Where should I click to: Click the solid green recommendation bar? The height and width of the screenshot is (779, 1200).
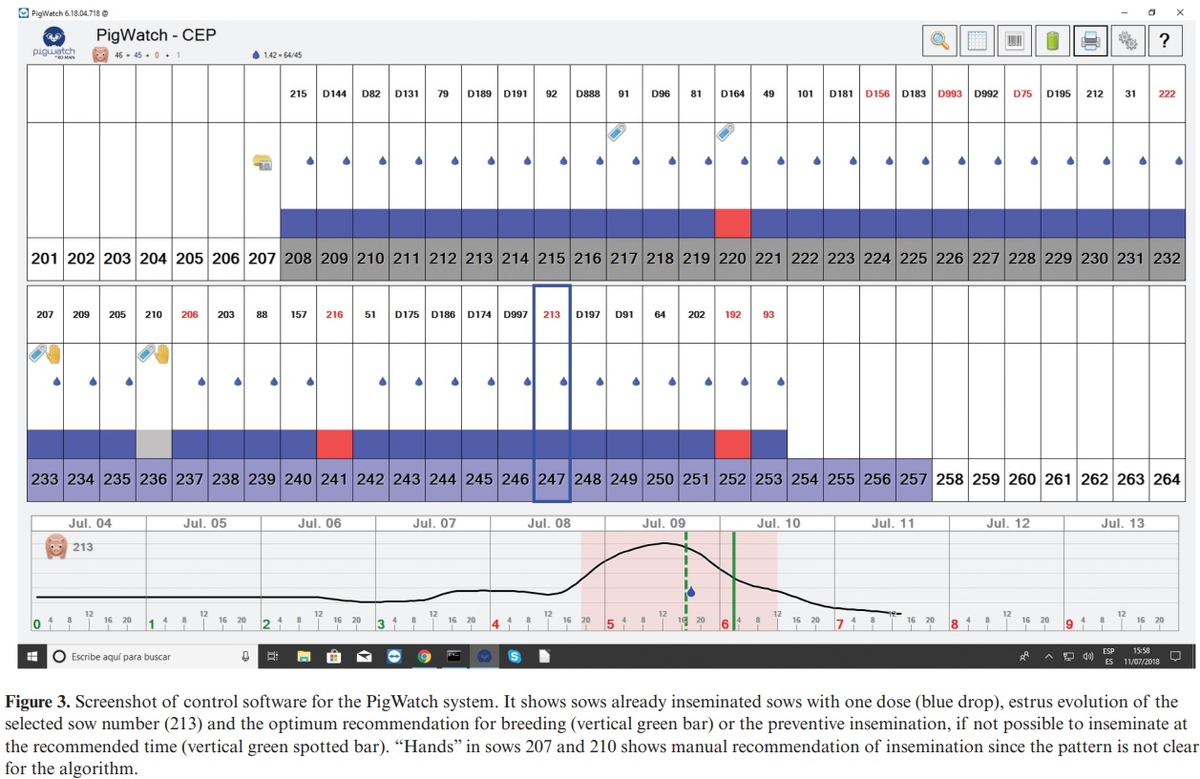pyautogui.click(x=734, y=581)
